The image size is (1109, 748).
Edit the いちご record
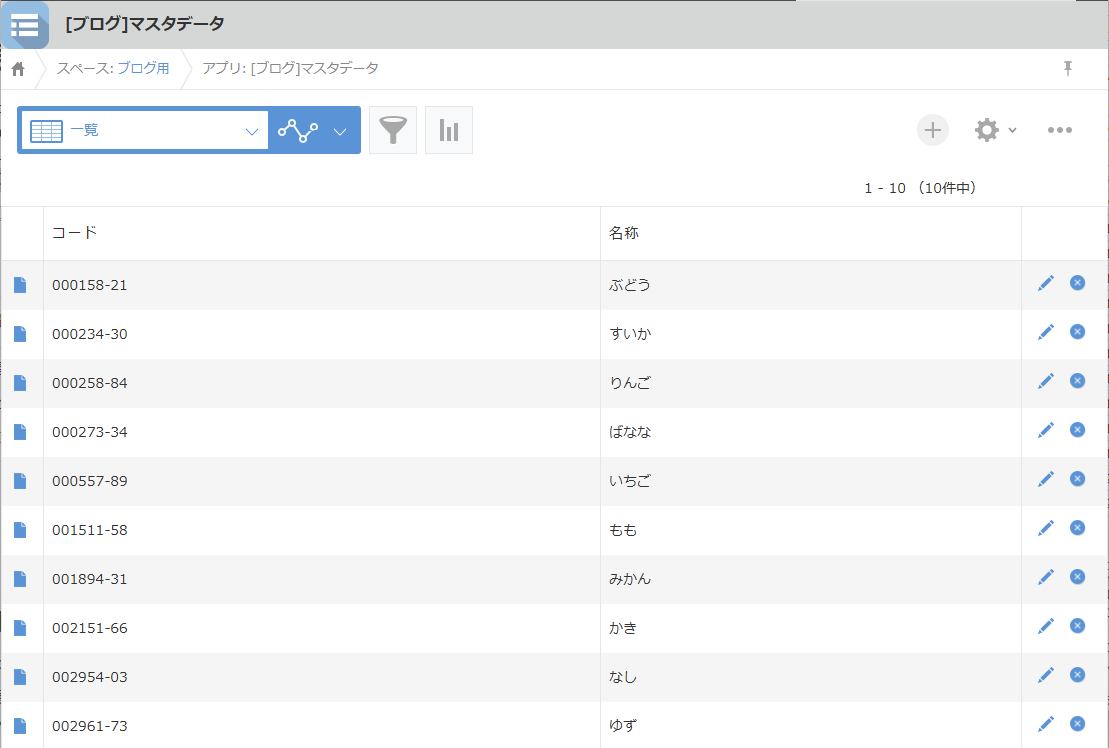(1046, 479)
